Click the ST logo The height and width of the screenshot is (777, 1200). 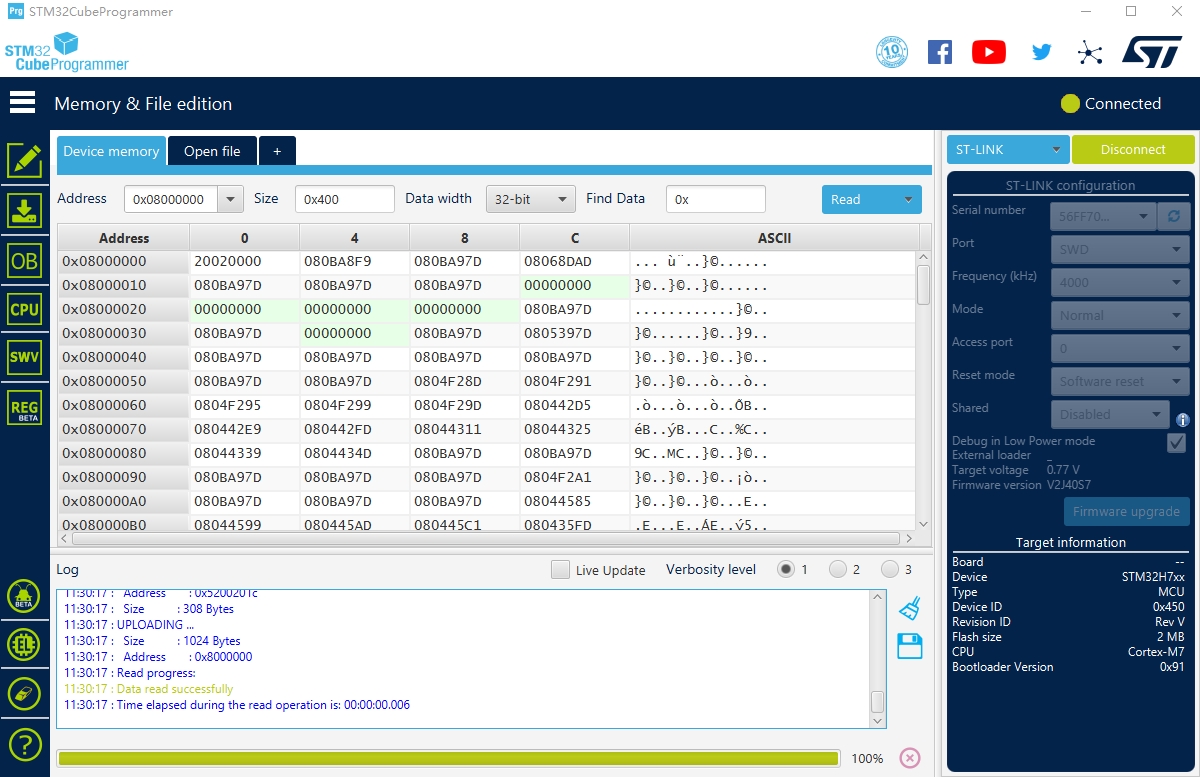pos(1152,52)
